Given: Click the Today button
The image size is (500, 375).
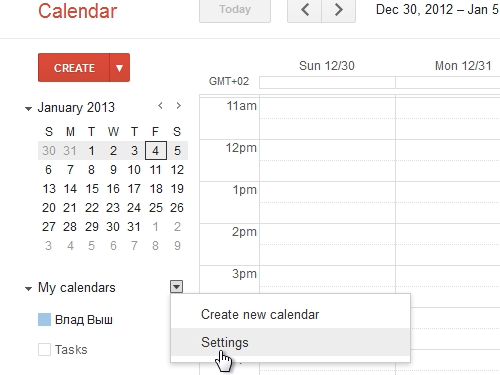Looking at the screenshot, I should pyautogui.click(x=235, y=10).
